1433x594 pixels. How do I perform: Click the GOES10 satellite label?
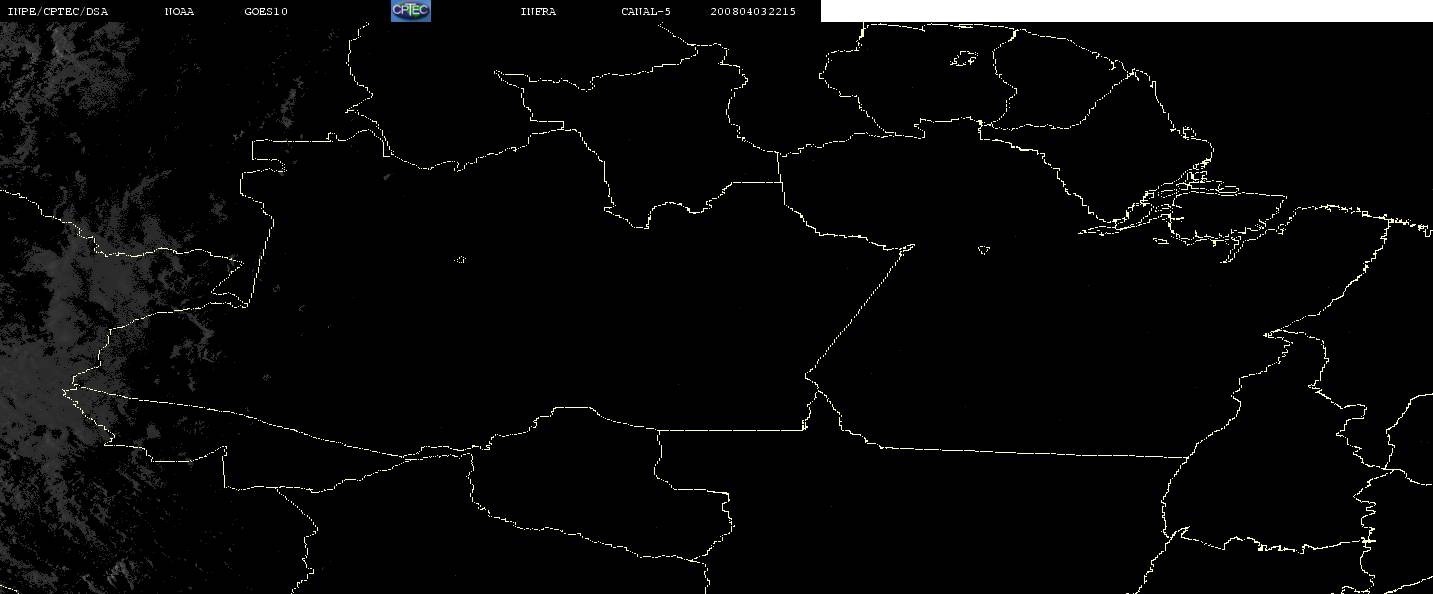[x=266, y=12]
